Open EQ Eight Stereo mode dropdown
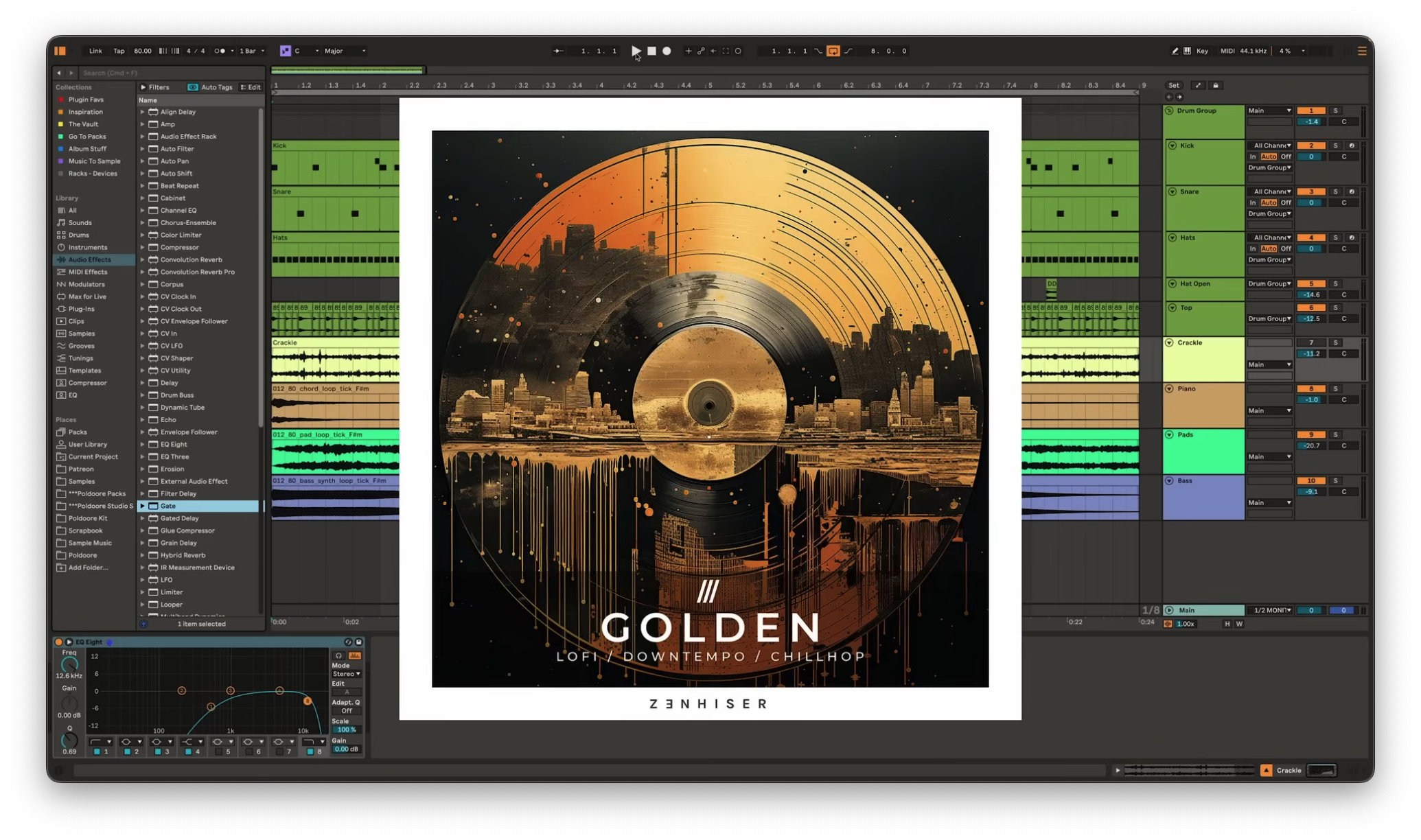The width and height of the screenshot is (1421, 840). coord(346,674)
